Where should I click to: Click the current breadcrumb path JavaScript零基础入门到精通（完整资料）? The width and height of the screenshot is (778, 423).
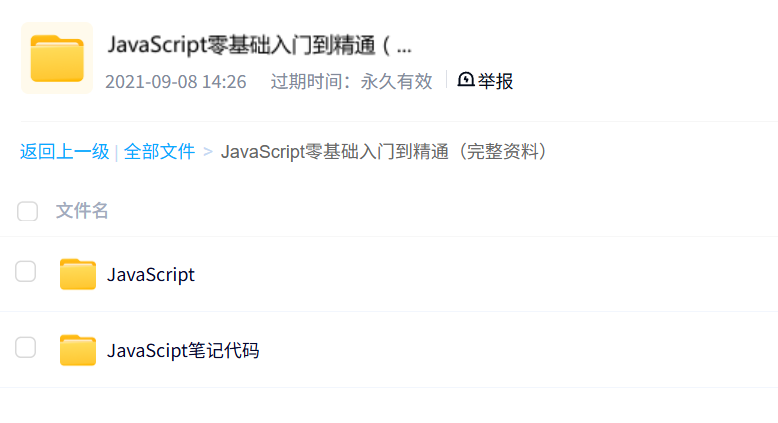click(385, 152)
